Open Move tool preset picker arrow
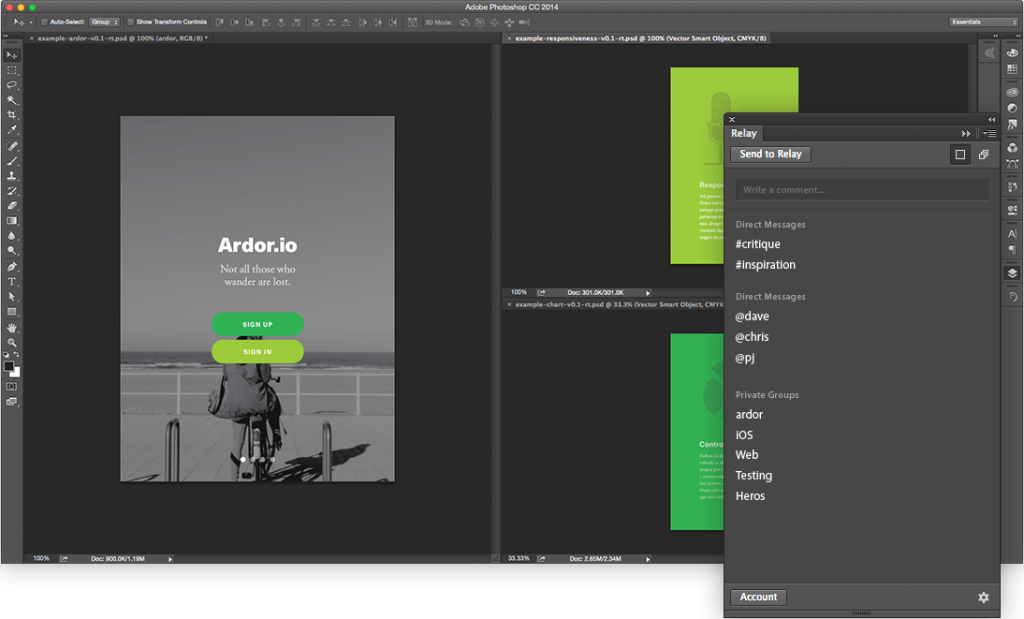The height and width of the screenshot is (619, 1024). point(30,22)
